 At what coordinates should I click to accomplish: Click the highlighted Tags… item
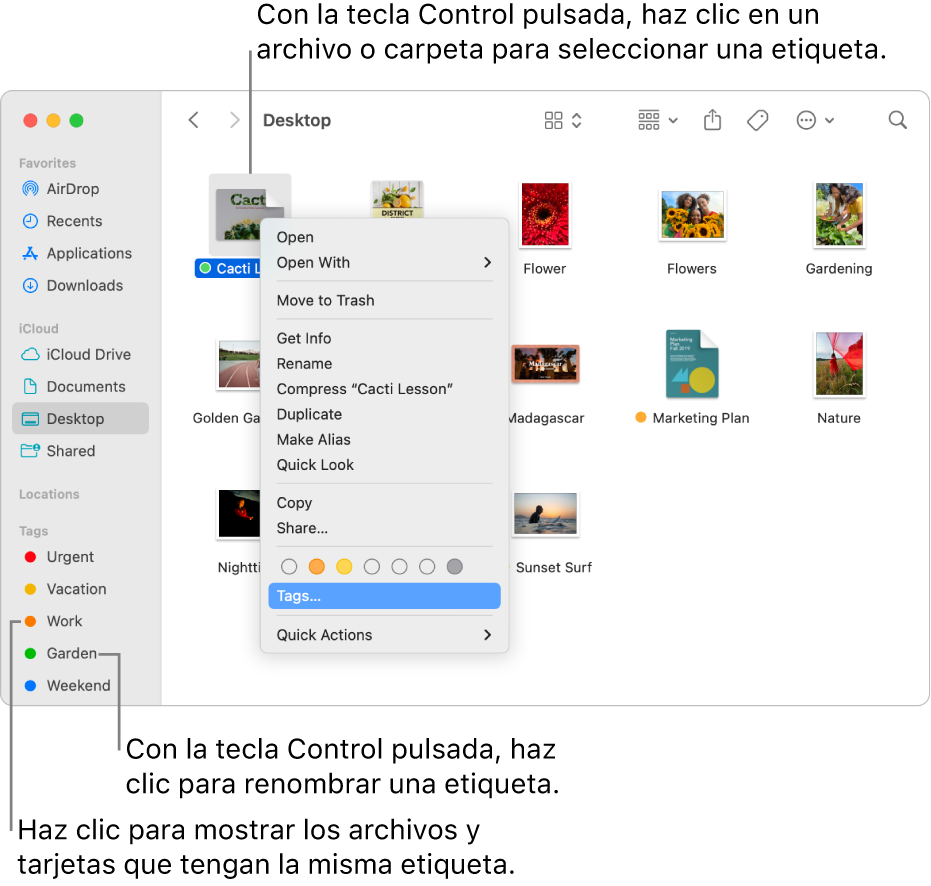pyautogui.click(x=384, y=596)
